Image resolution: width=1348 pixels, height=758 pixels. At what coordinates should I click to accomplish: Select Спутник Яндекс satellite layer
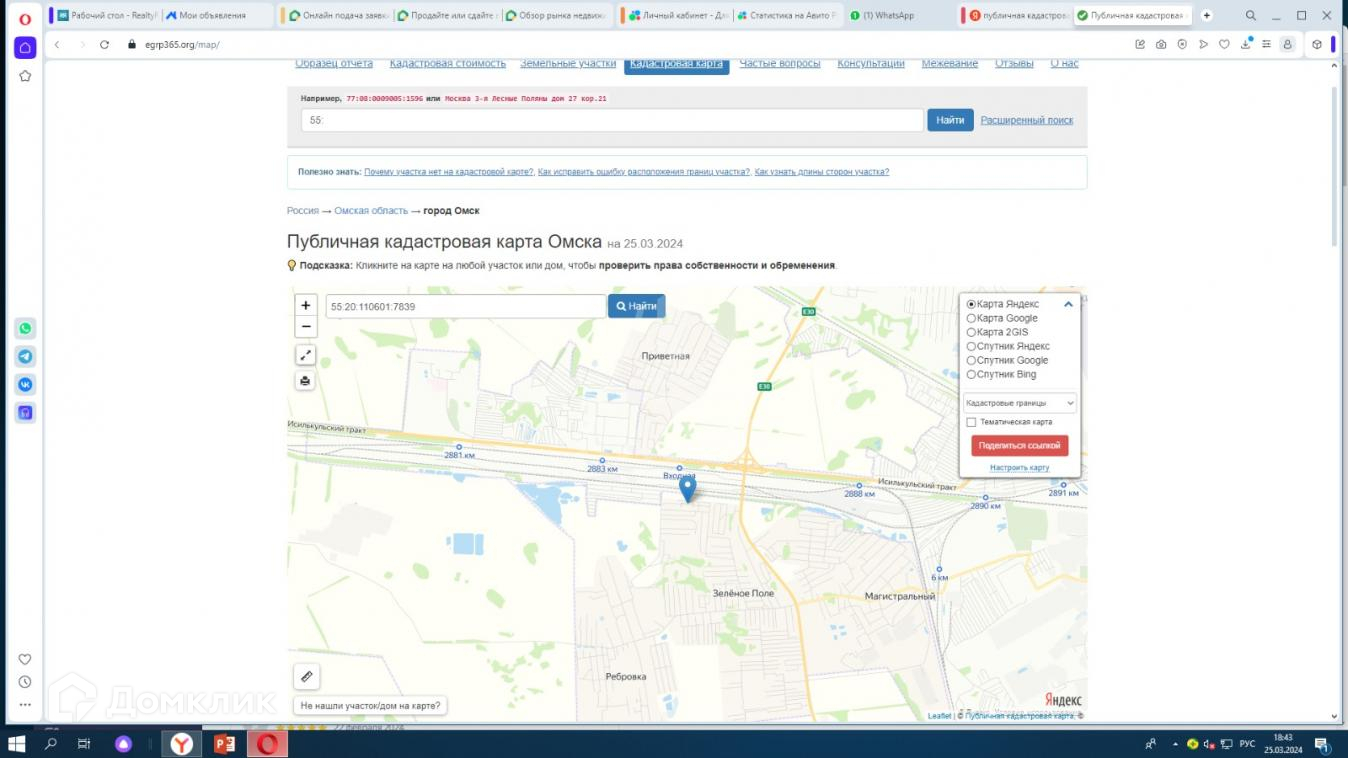(1008, 346)
